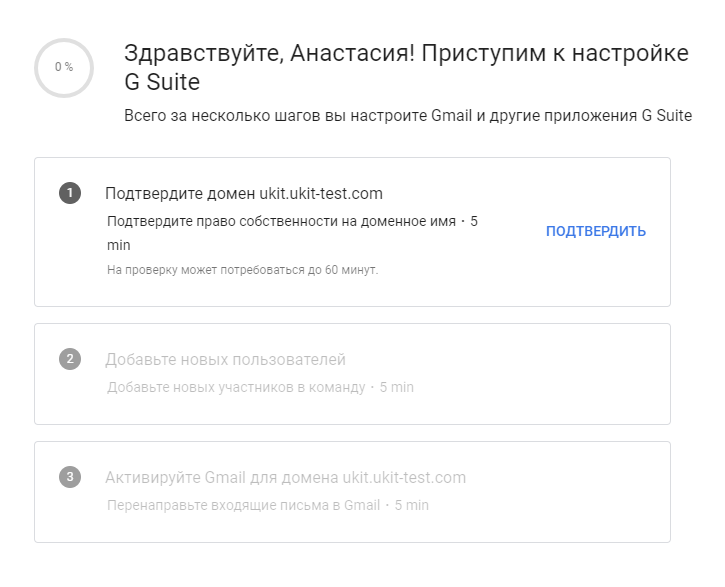
Task: Click note На проверку может потребоваться до 60 минут
Action: 242,269
